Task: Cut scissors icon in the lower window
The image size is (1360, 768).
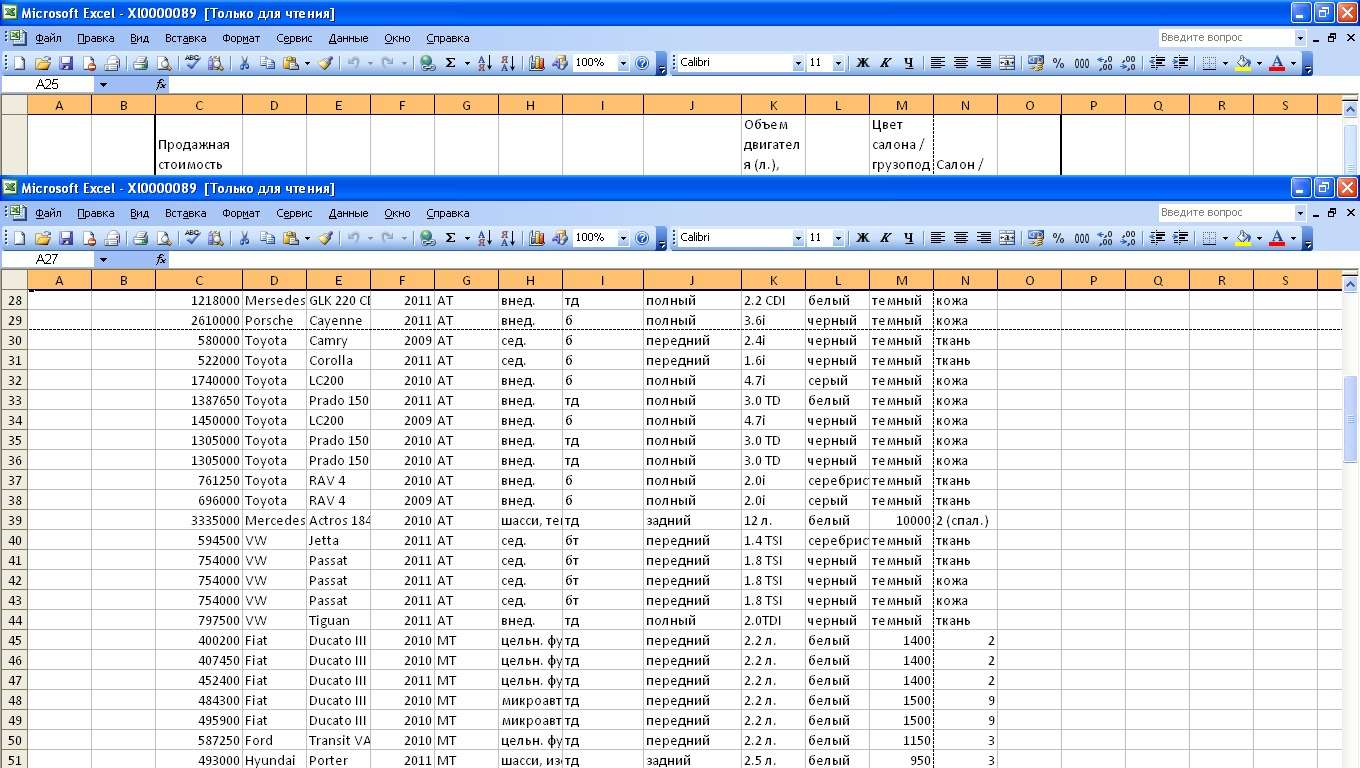Action: (244, 238)
